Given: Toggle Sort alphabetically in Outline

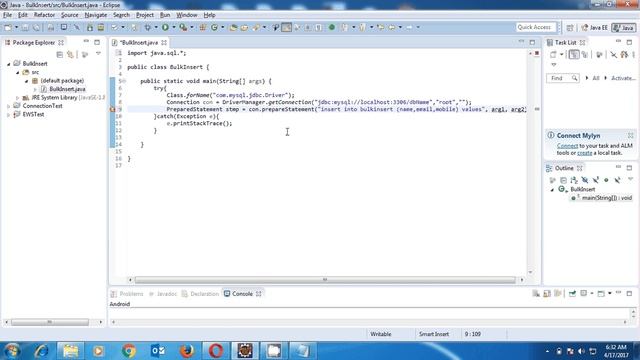Looking at the screenshot, I should (574, 180).
